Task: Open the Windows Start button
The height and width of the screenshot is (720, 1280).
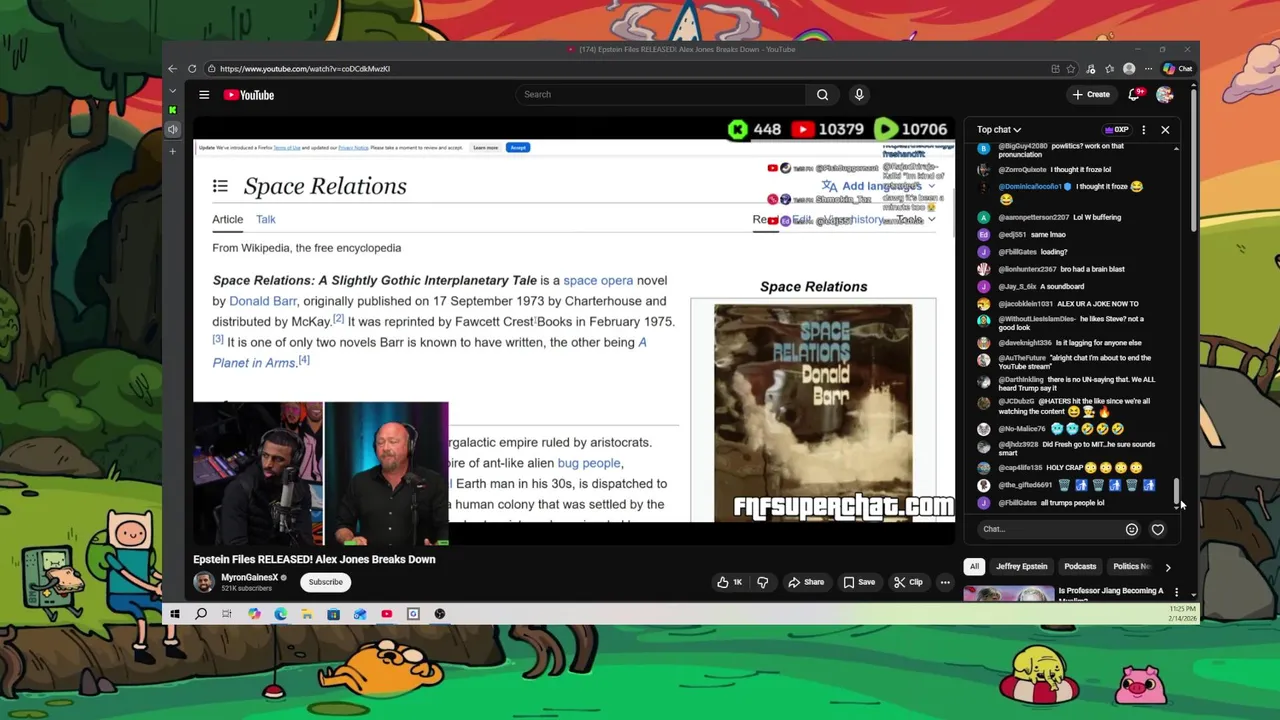Action: point(174,614)
